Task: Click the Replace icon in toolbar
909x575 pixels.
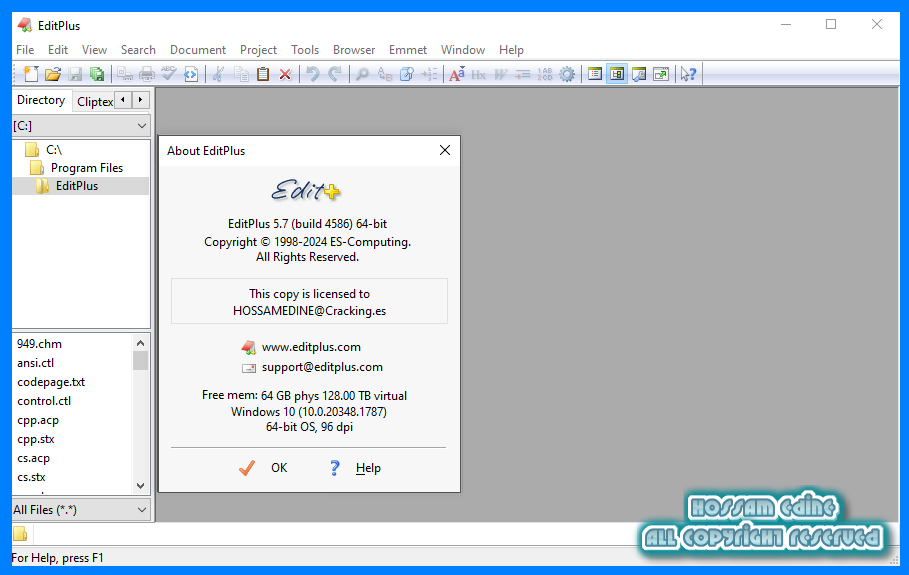Action: tap(384, 74)
